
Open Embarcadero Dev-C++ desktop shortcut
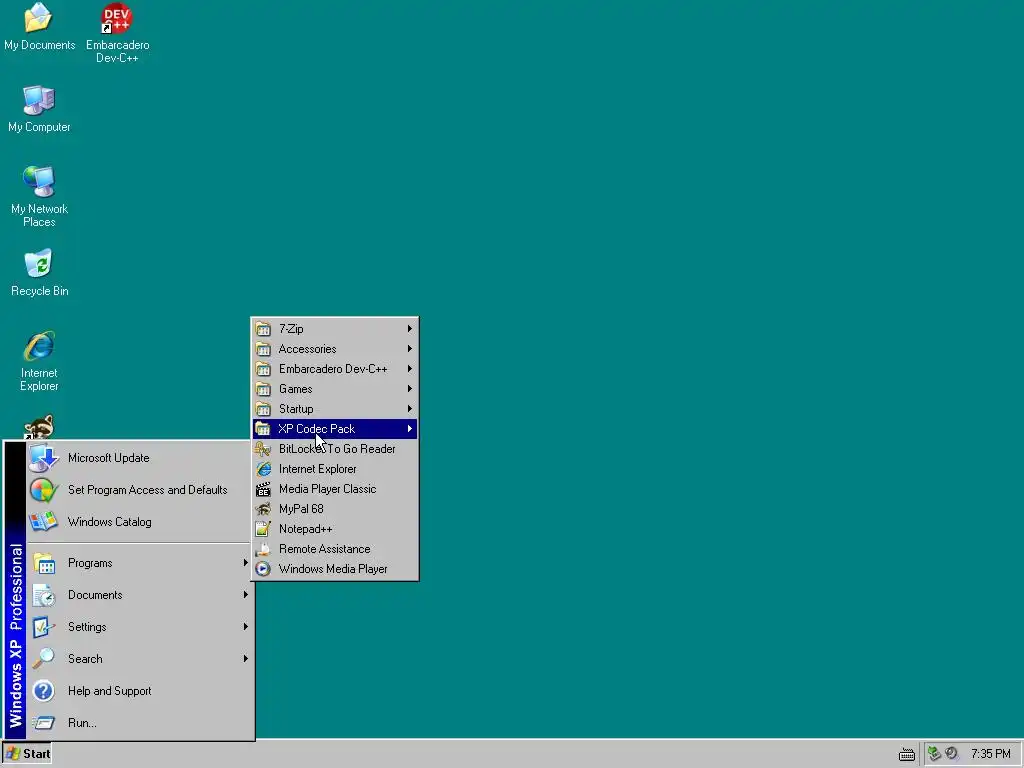pyautogui.click(x=118, y=33)
